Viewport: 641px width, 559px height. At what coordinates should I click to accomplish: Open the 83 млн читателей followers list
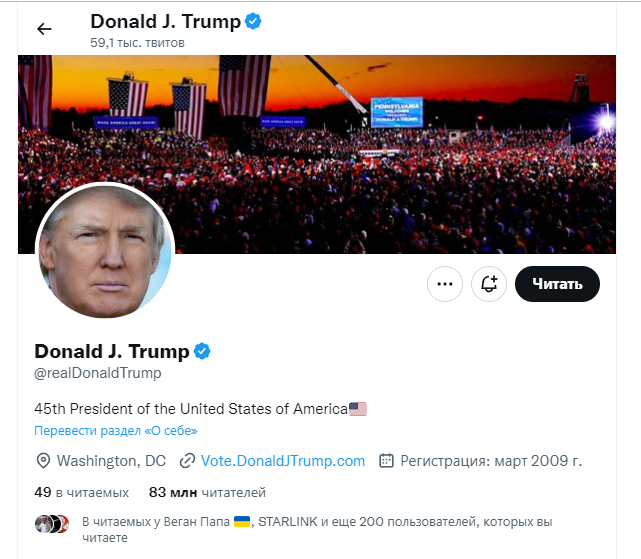point(207,492)
